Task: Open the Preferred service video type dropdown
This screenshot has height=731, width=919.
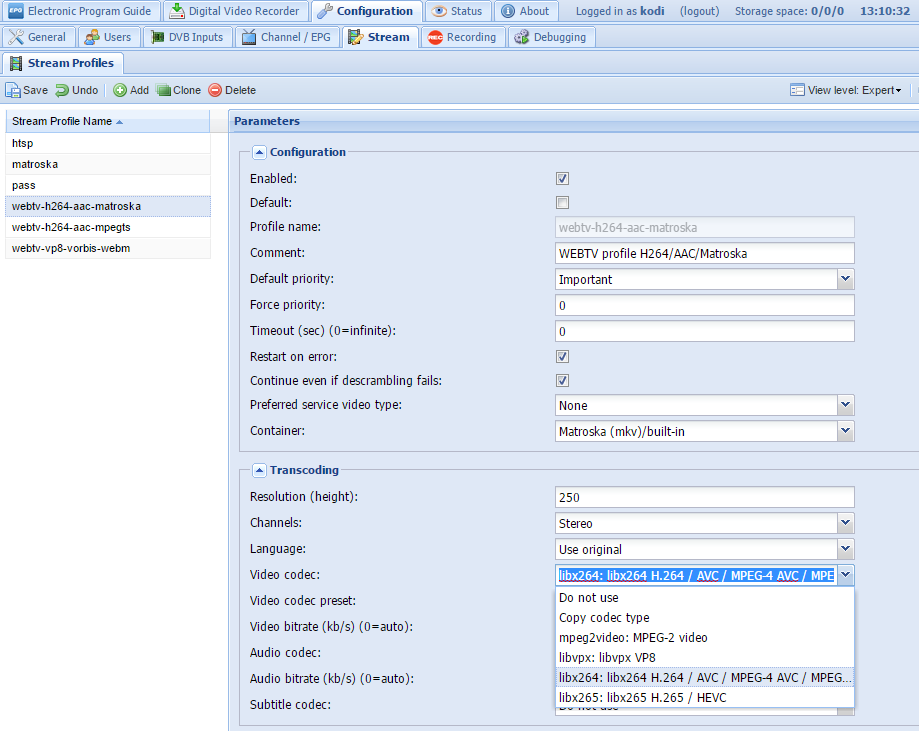Action: [x=845, y=405]
